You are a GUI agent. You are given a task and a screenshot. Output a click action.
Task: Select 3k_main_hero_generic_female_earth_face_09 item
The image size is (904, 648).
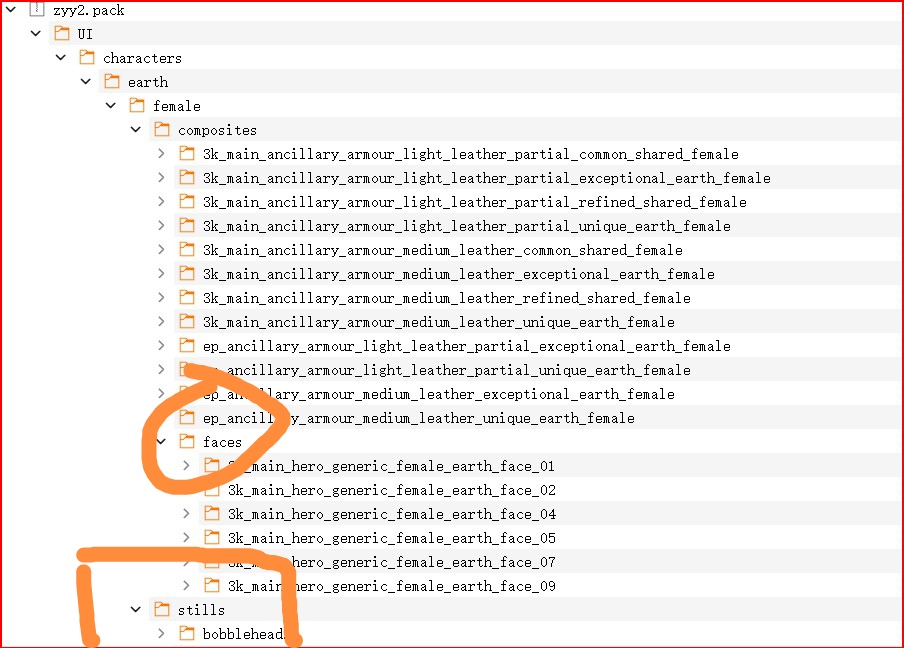tap(391, 586)
